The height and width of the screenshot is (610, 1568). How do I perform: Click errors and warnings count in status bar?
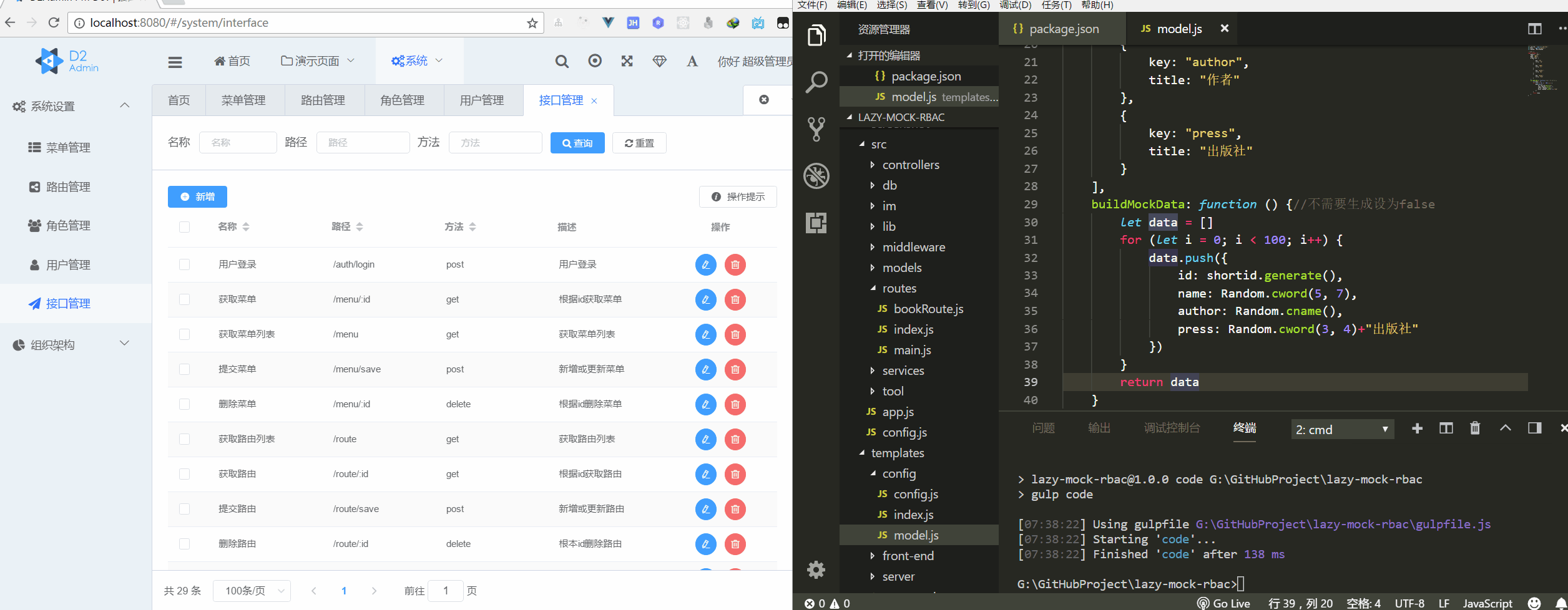click(x=827, y=603)
